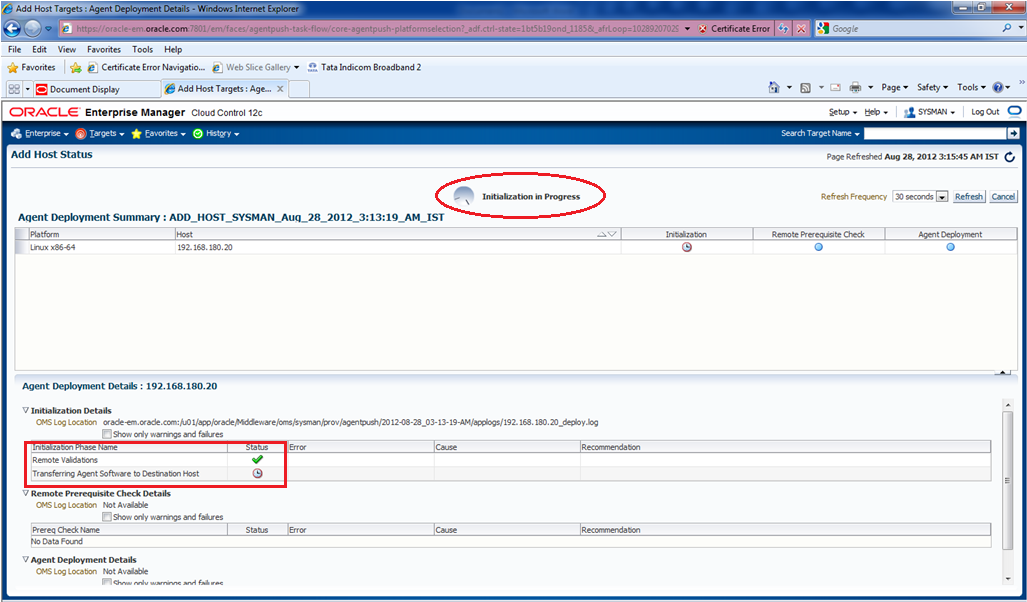Collapse Remote Prerequisite Check Details section

(x=26, y=494)
